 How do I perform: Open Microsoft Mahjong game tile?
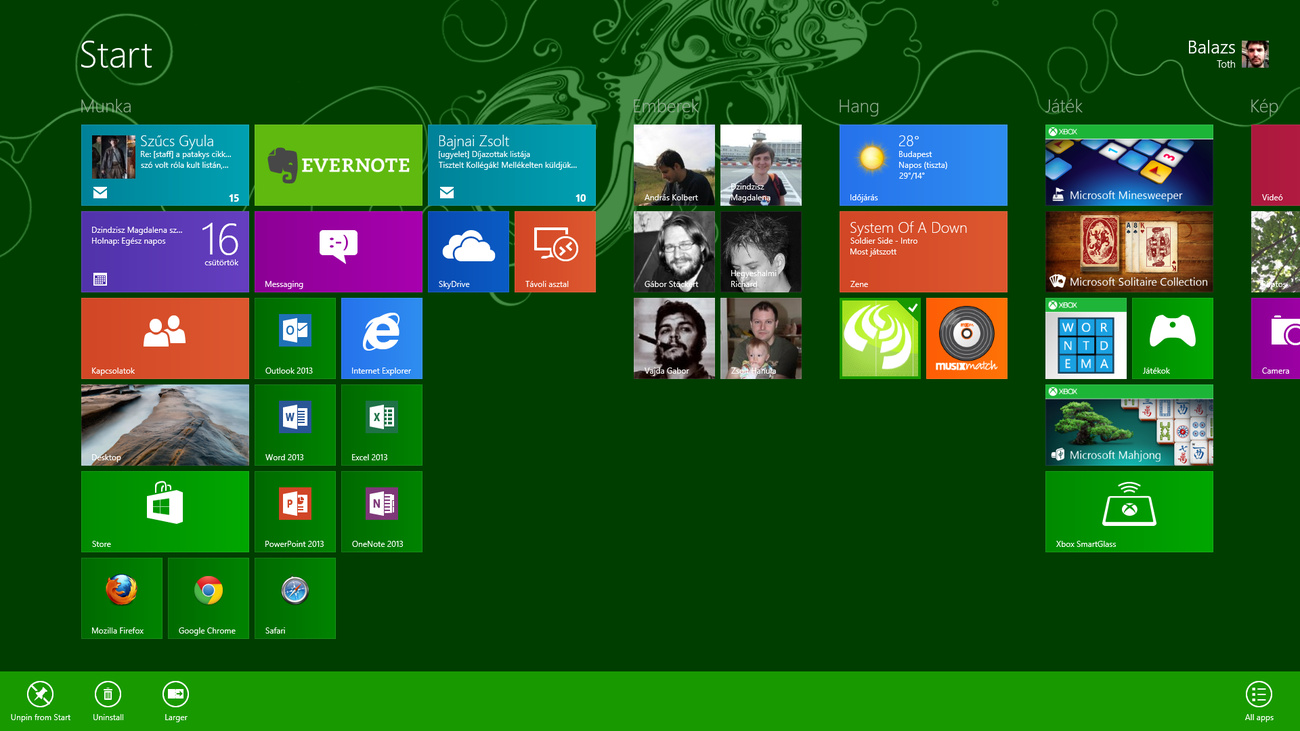(1129, 425)
